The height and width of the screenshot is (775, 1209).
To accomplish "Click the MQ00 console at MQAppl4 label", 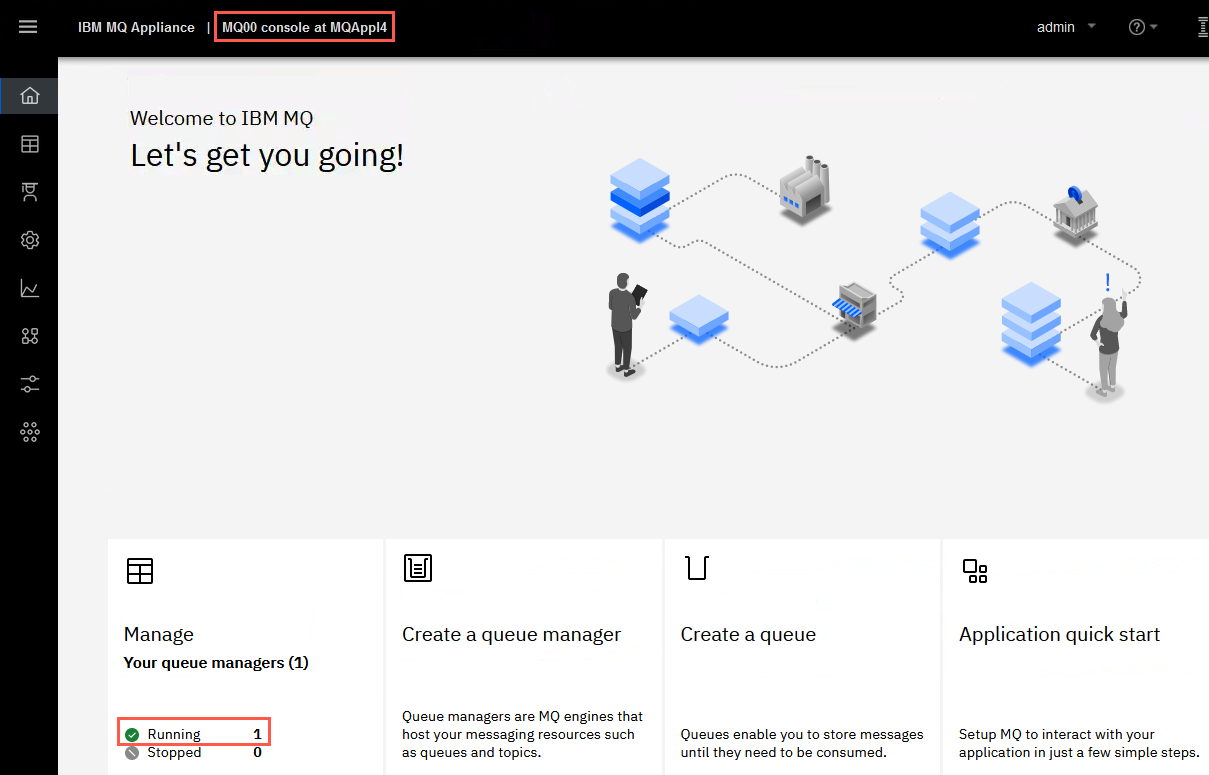I will coord(304,27).
